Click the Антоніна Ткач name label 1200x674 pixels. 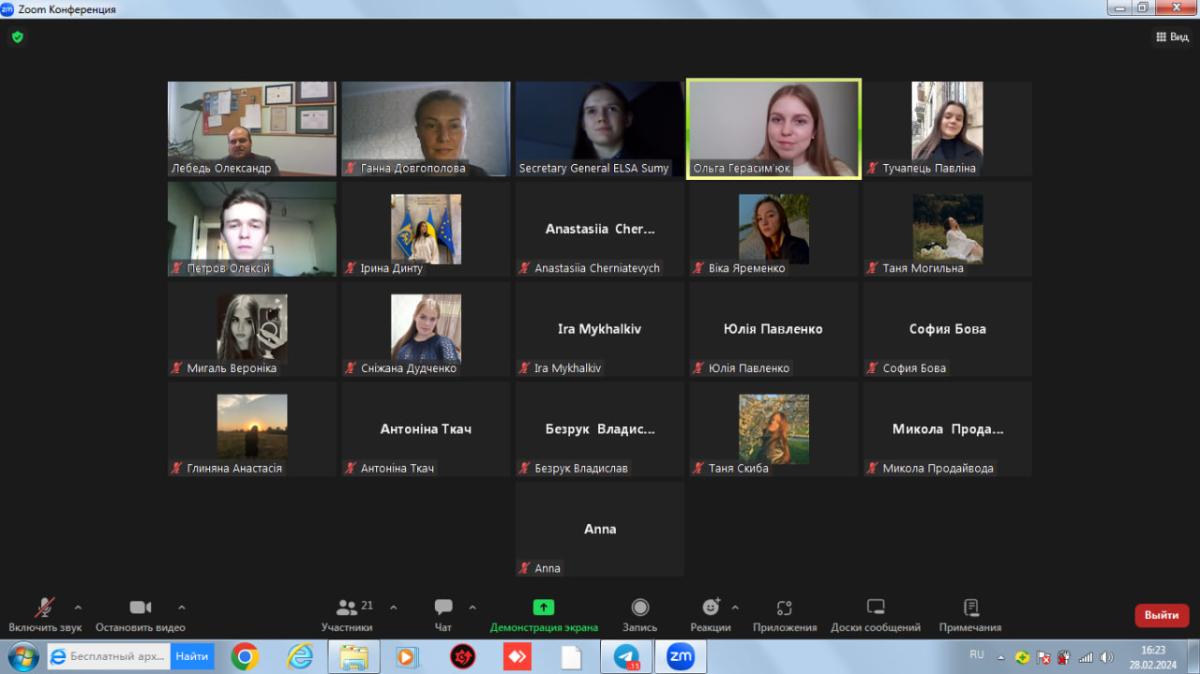coord(398,468)
